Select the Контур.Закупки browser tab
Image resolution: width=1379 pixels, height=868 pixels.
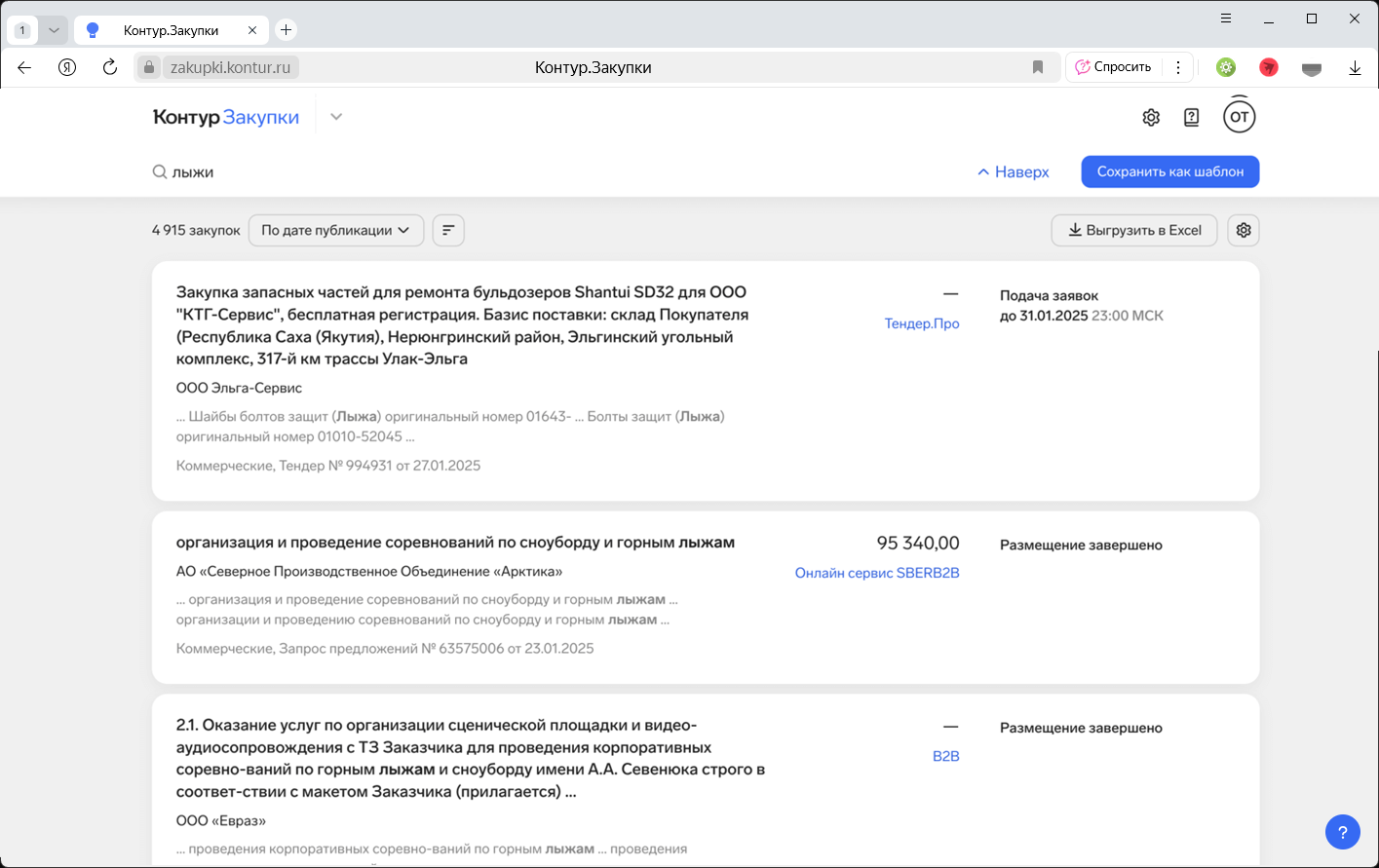[x=172, y=30]
